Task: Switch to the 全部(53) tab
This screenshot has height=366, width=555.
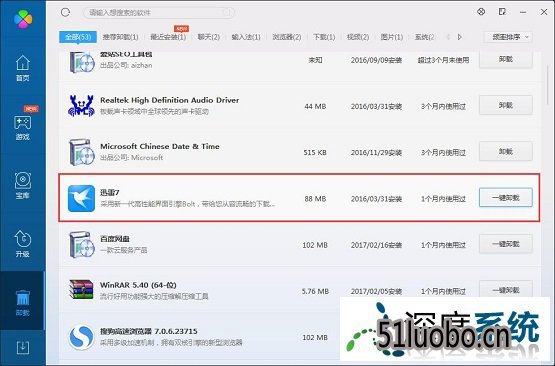Action: 78,37
